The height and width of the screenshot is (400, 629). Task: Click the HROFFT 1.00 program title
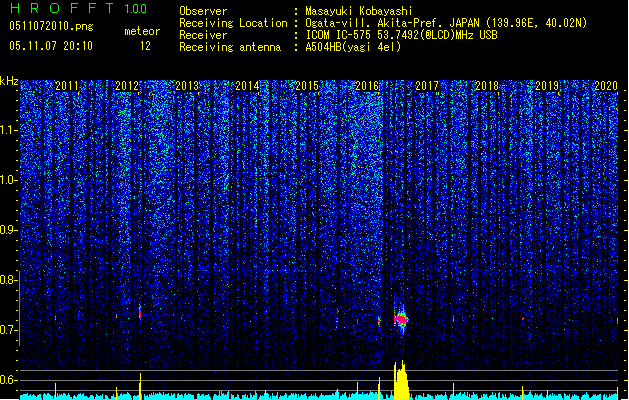tap(78, 8)
